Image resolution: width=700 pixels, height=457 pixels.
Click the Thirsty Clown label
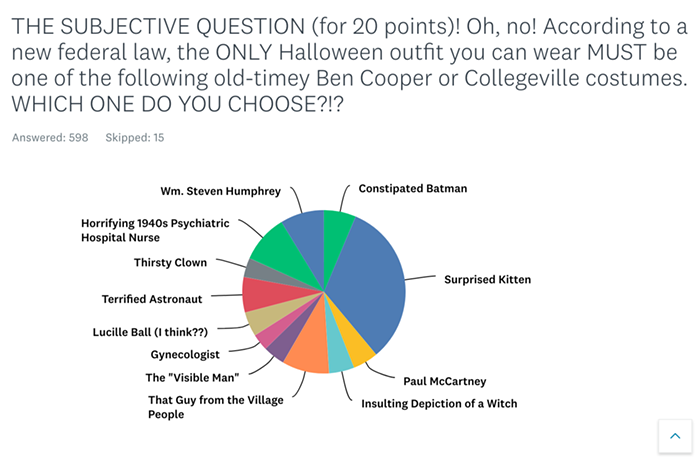tap(171, 262)
